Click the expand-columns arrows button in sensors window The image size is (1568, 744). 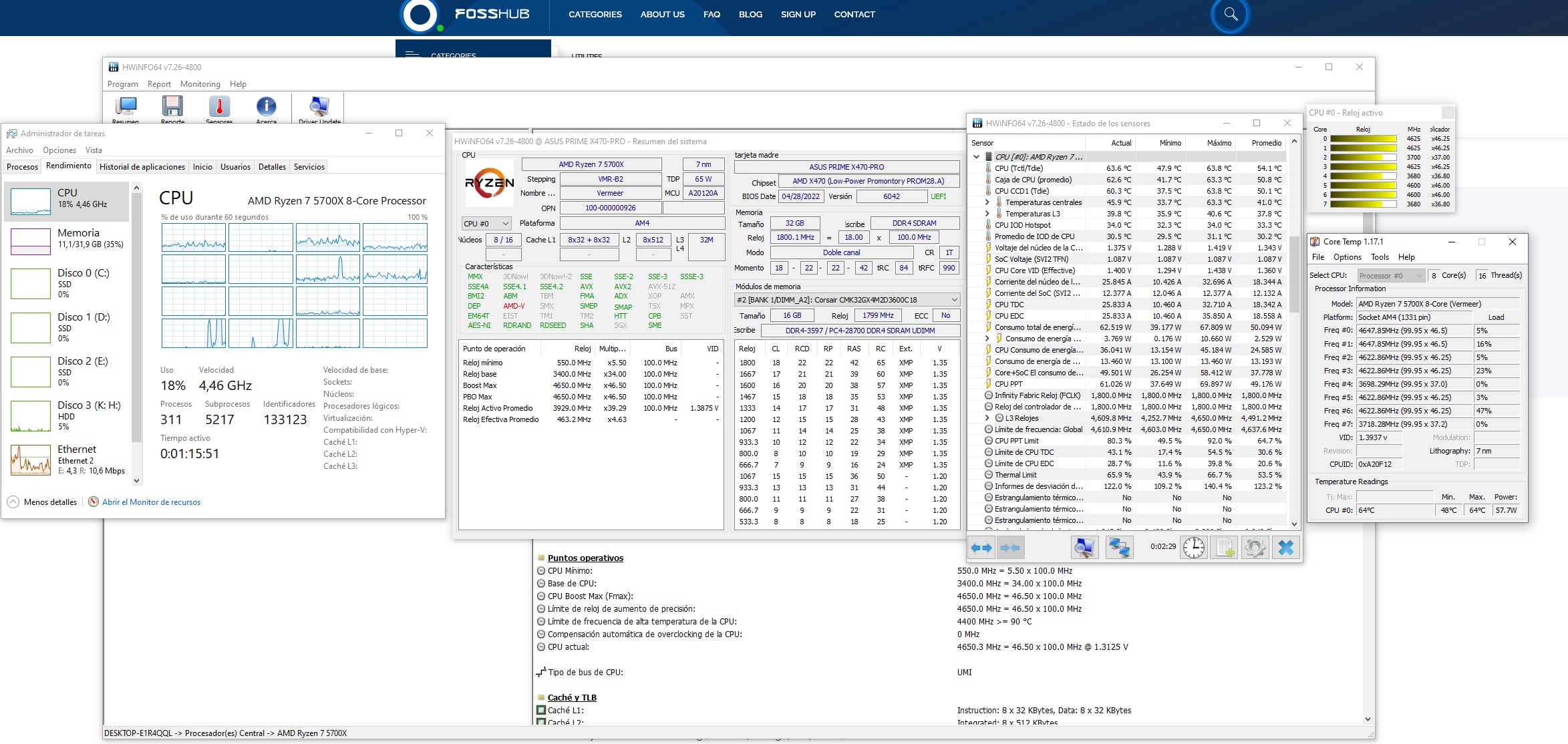(981, 548)
